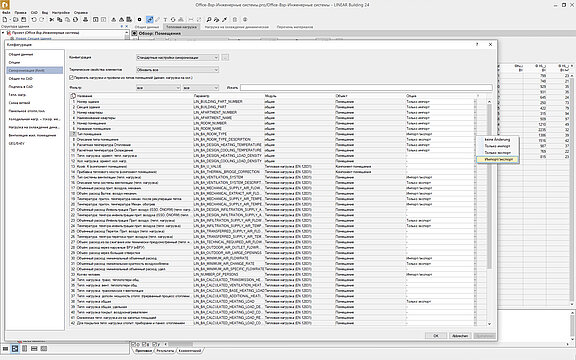Click the LINEAR application logo icon

tap(5, 5)
